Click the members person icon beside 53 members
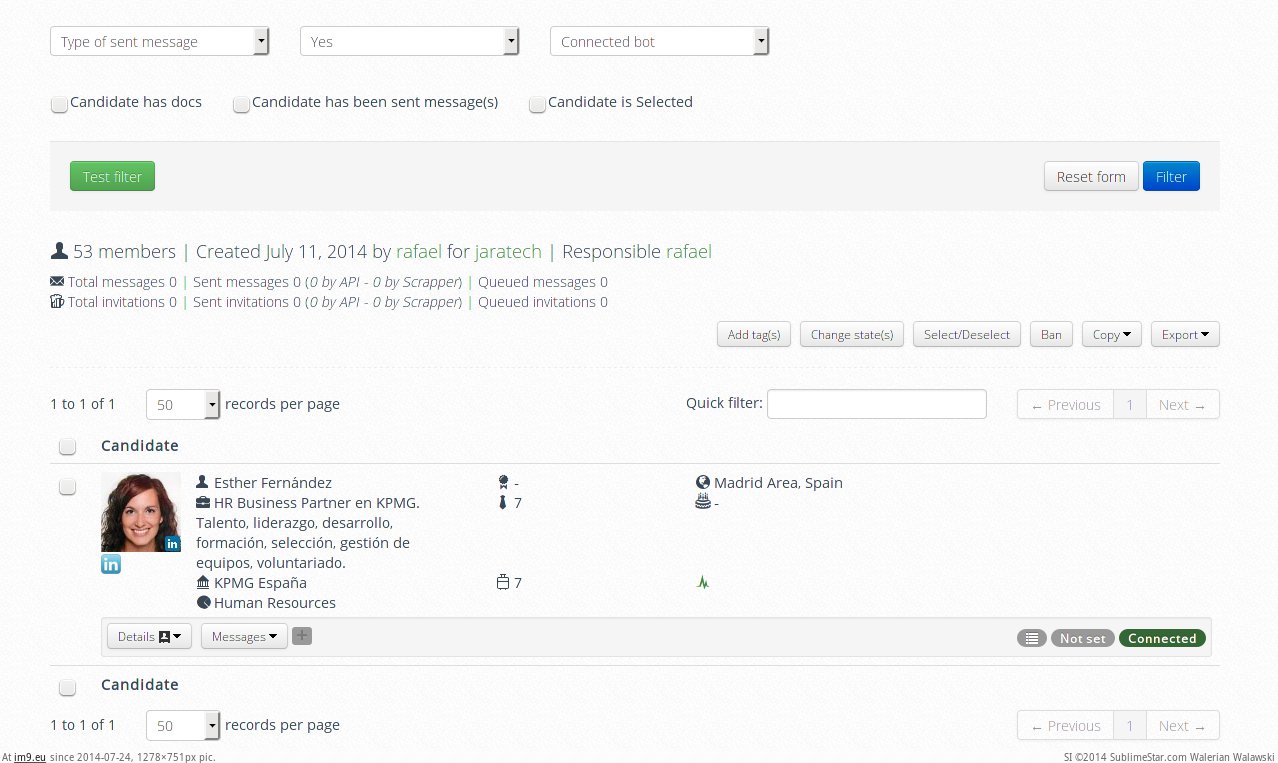This screenshot has width=1278, height=763. coord(59,251)
